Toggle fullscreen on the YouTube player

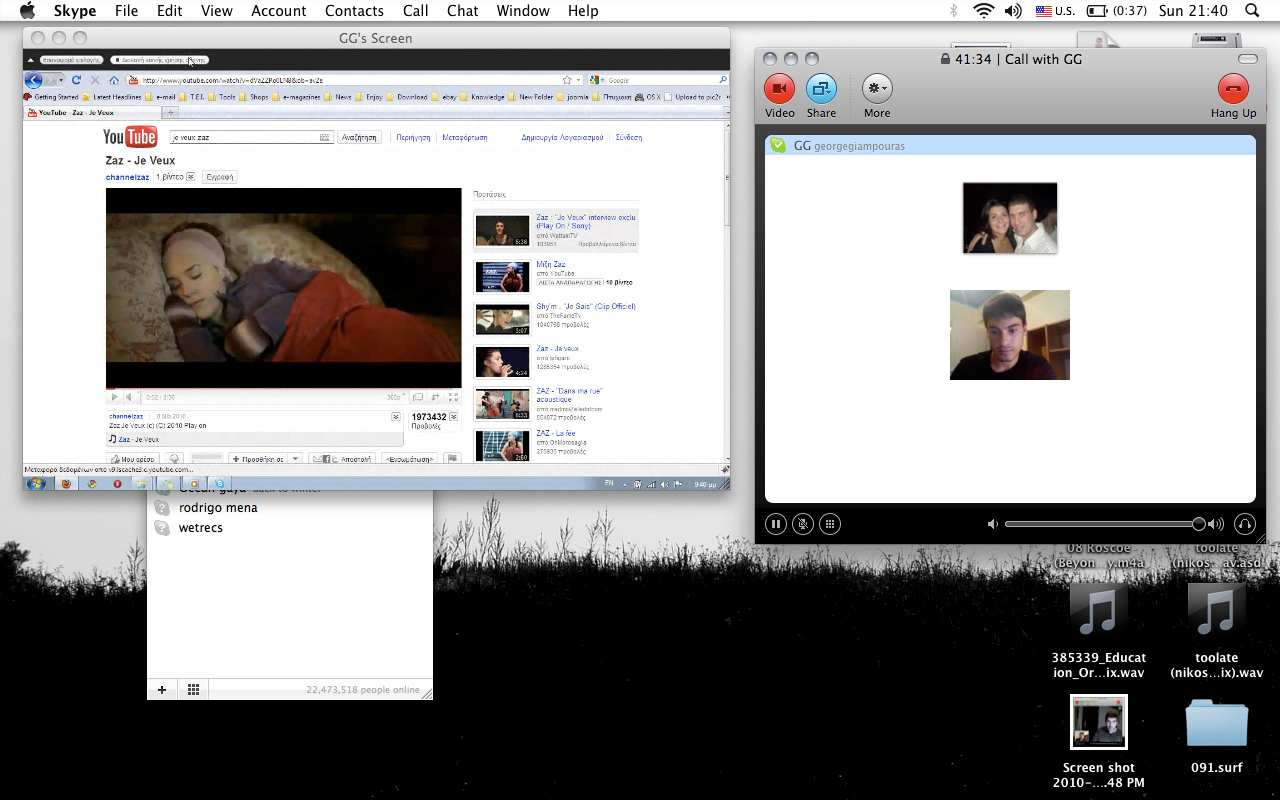coord(453,397)
